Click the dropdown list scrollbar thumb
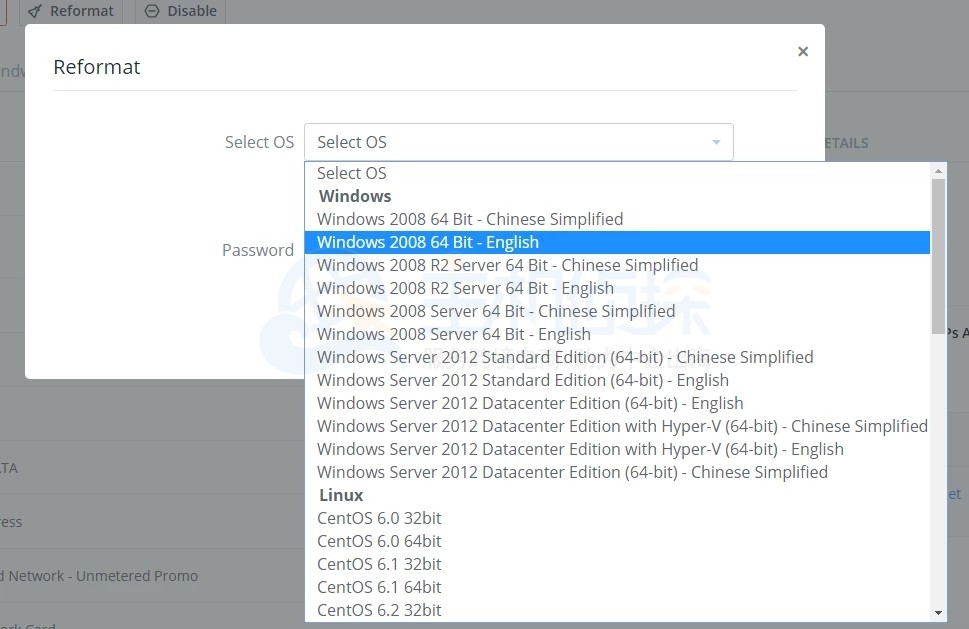 pyautogui.click(x=938, y=255)
